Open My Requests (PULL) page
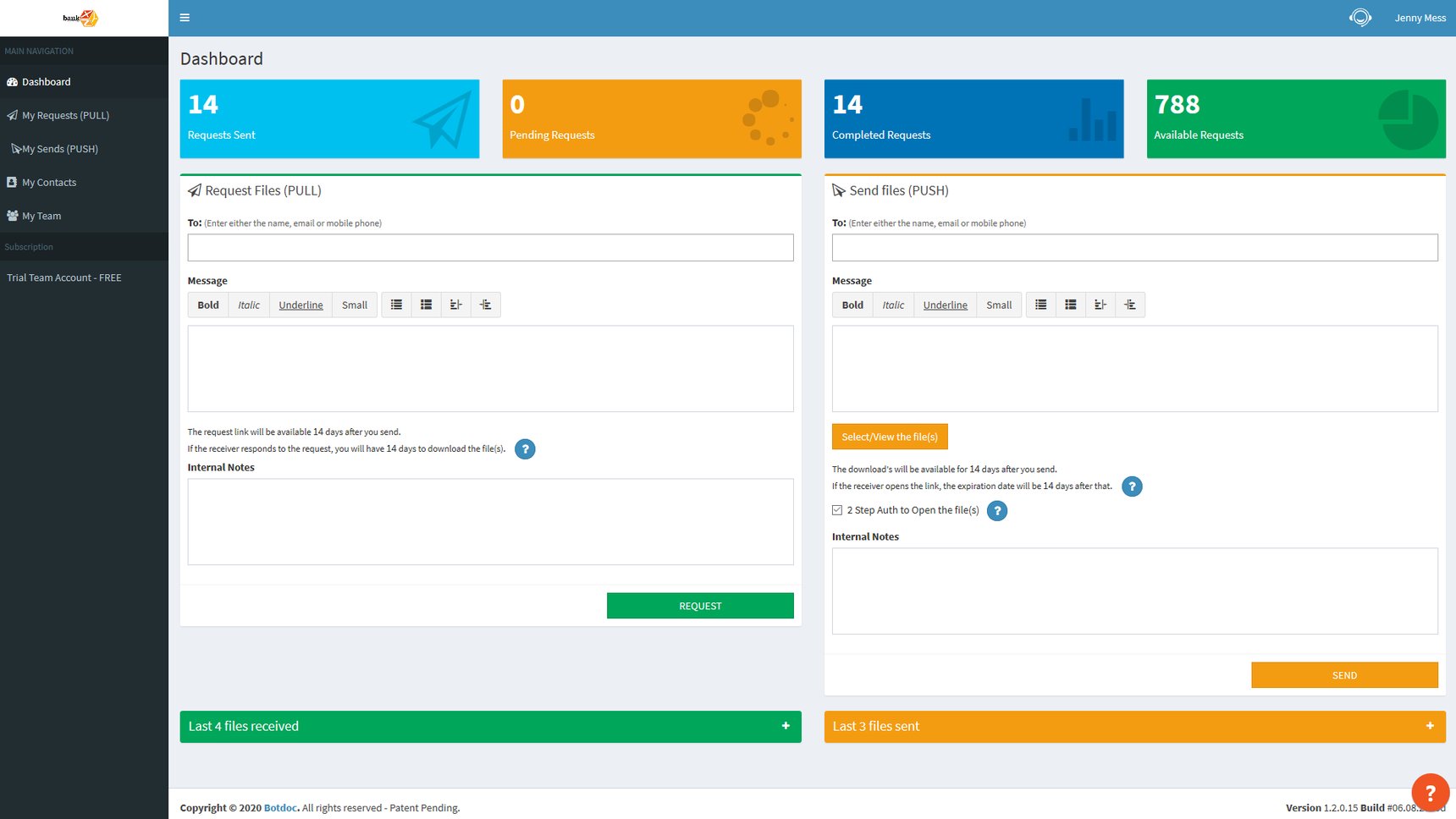Image resolution: width=1456 pixels, height=819 pixels. pyautogui.click(x=84, y=115)
